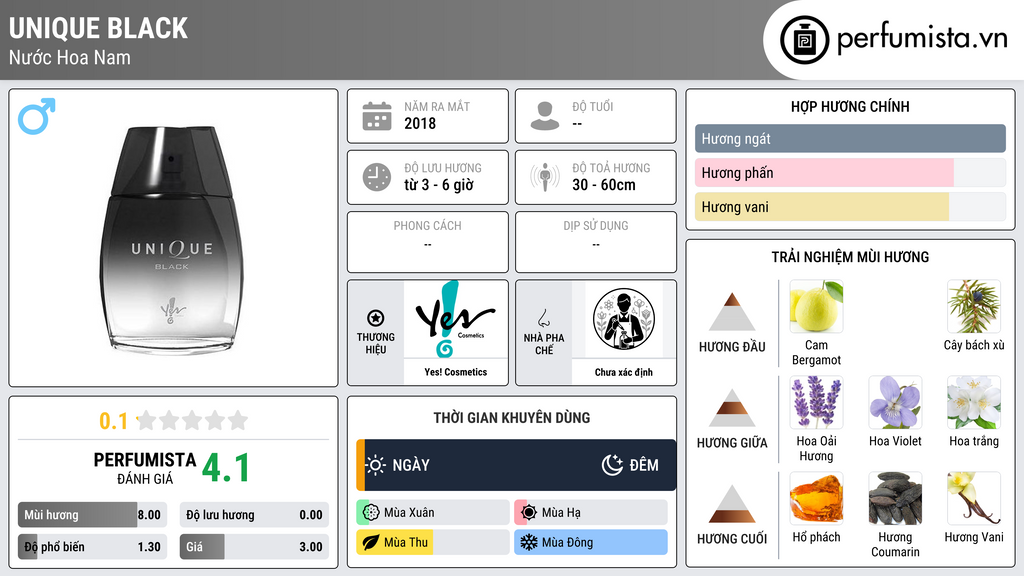
Task: Click the flower icon for Mùa Xuân
Action: [371, 513]
